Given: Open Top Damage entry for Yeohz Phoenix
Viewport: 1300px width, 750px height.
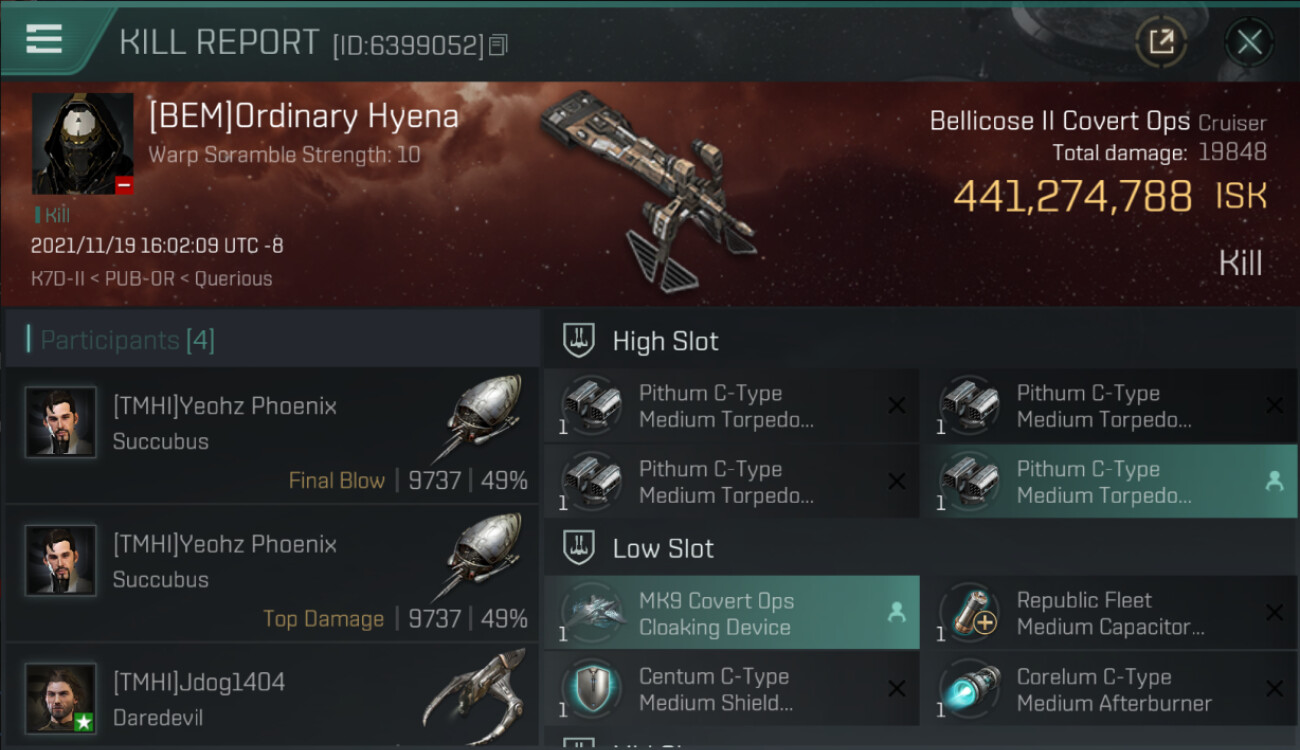Looking at the screenshot, I should click(272, 573).
